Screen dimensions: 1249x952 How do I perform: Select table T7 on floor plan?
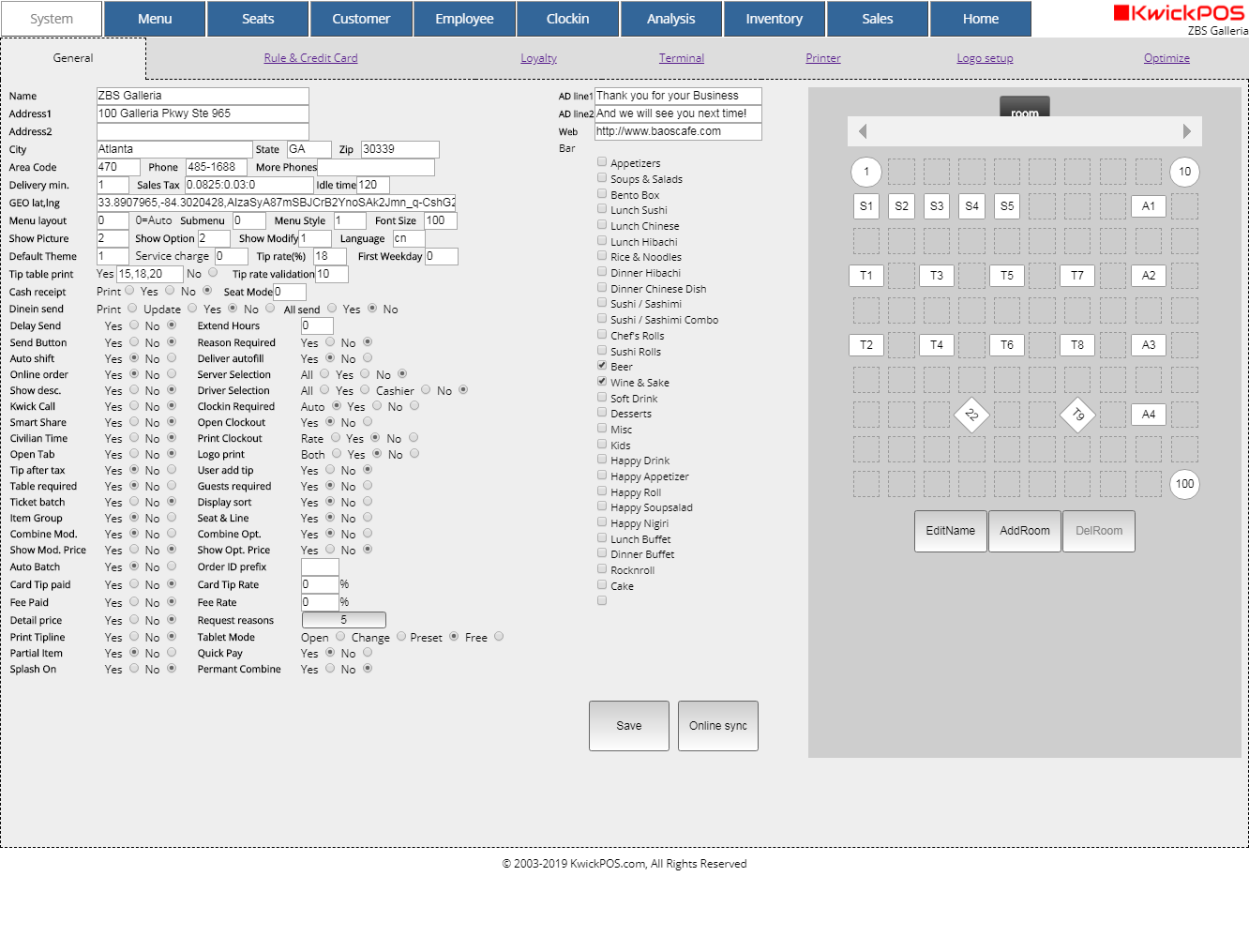pyautogui.click(x=1077, y=276)
